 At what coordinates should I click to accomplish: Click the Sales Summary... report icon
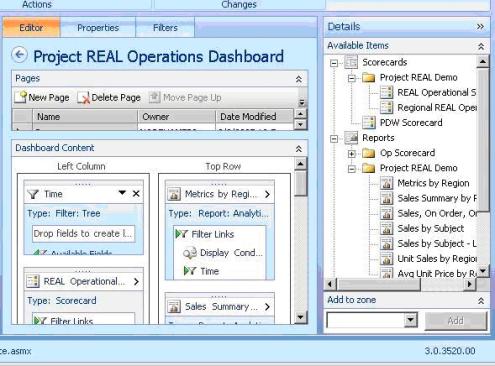click(x=174, y=306)
